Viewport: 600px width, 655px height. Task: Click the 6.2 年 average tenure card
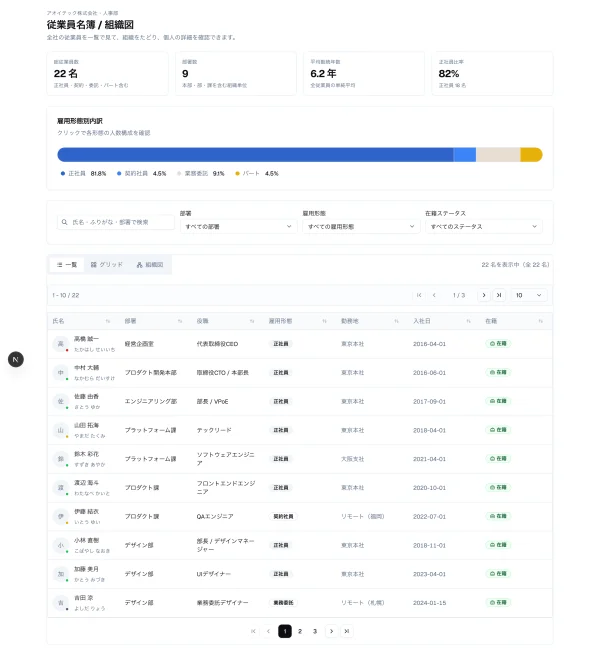[x=364, y=74]
